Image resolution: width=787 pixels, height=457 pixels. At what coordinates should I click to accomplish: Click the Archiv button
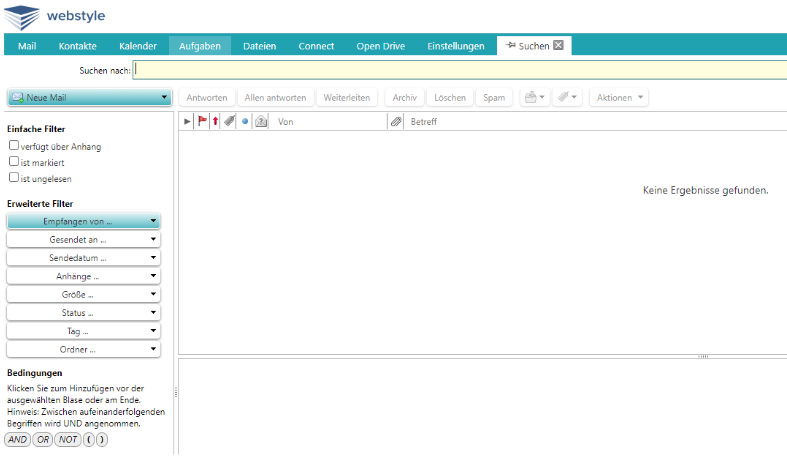[x=405, y=97]
